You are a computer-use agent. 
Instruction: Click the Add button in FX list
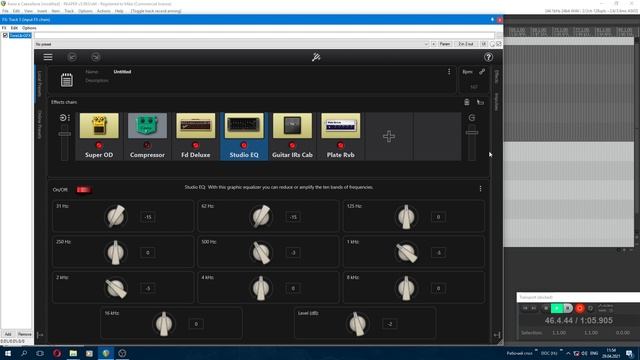click(8, 334)
